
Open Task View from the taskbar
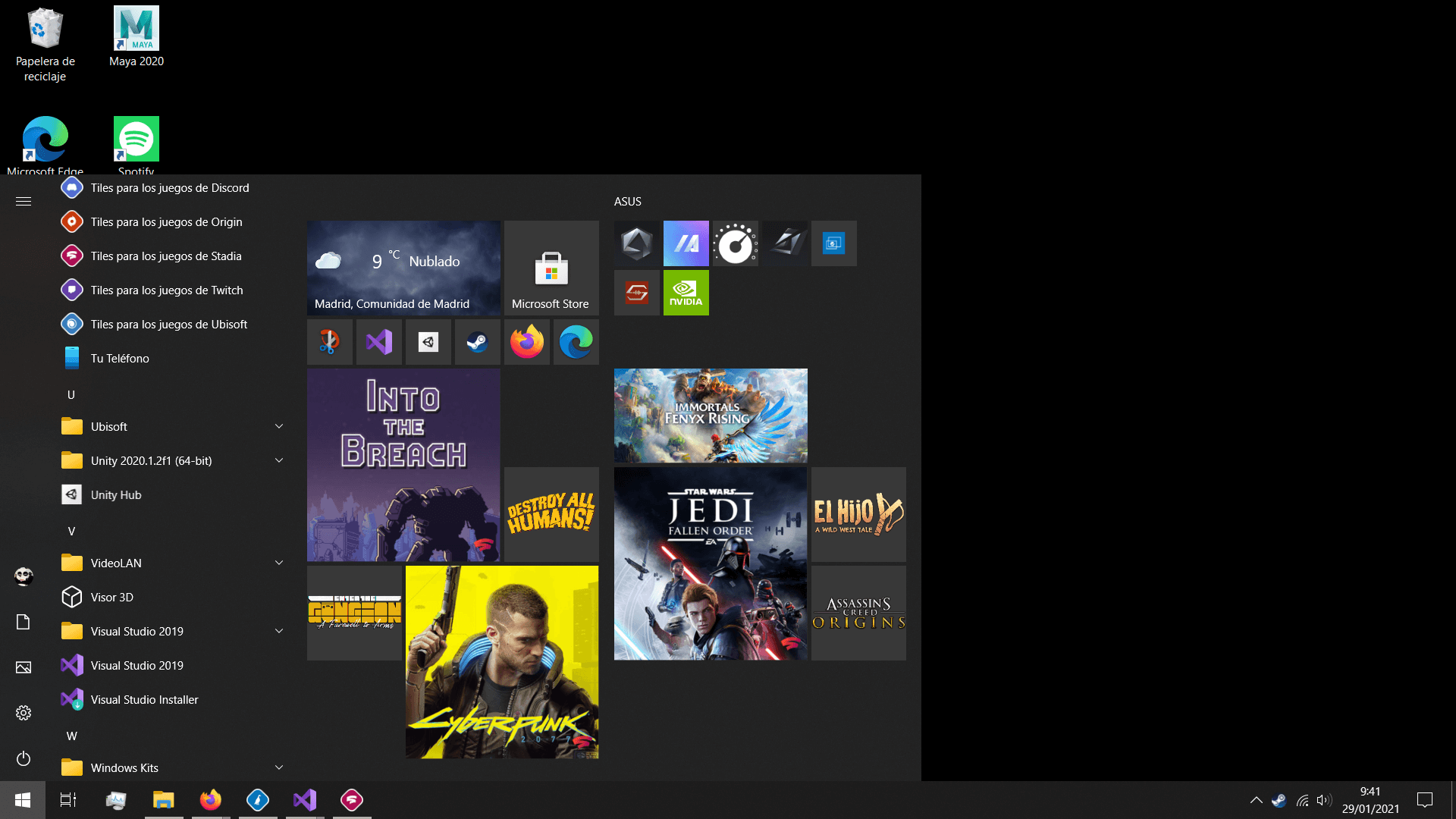pos(68,800)
